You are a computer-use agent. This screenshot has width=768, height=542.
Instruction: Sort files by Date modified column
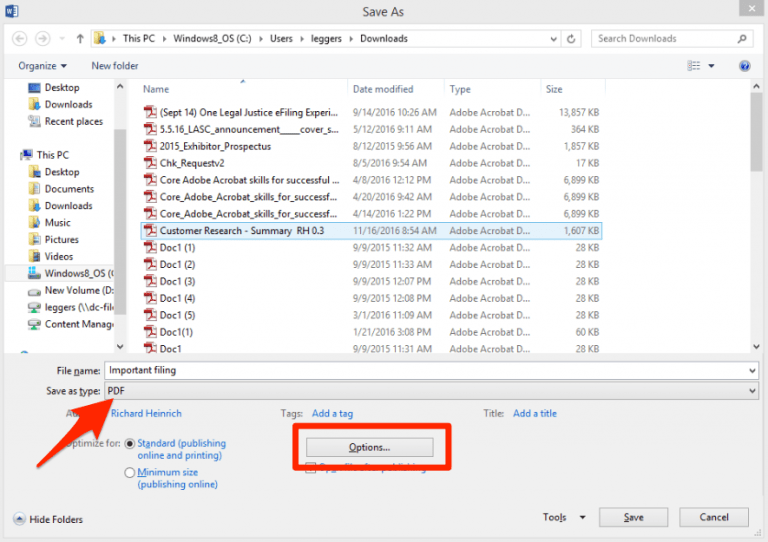383,89
